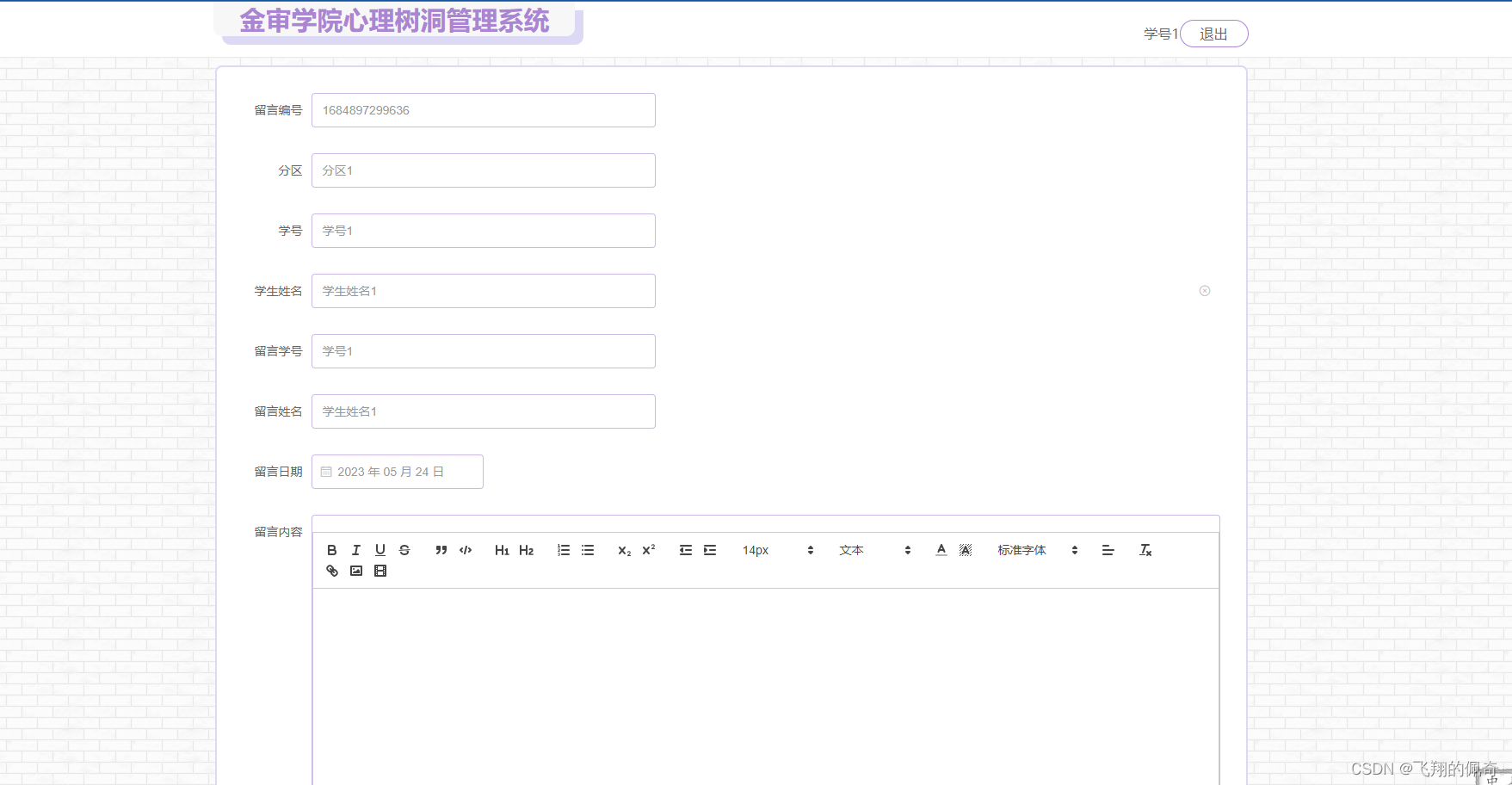Insert a video in editor
Screen dimensions: 1512x785
tap(380, 571)
